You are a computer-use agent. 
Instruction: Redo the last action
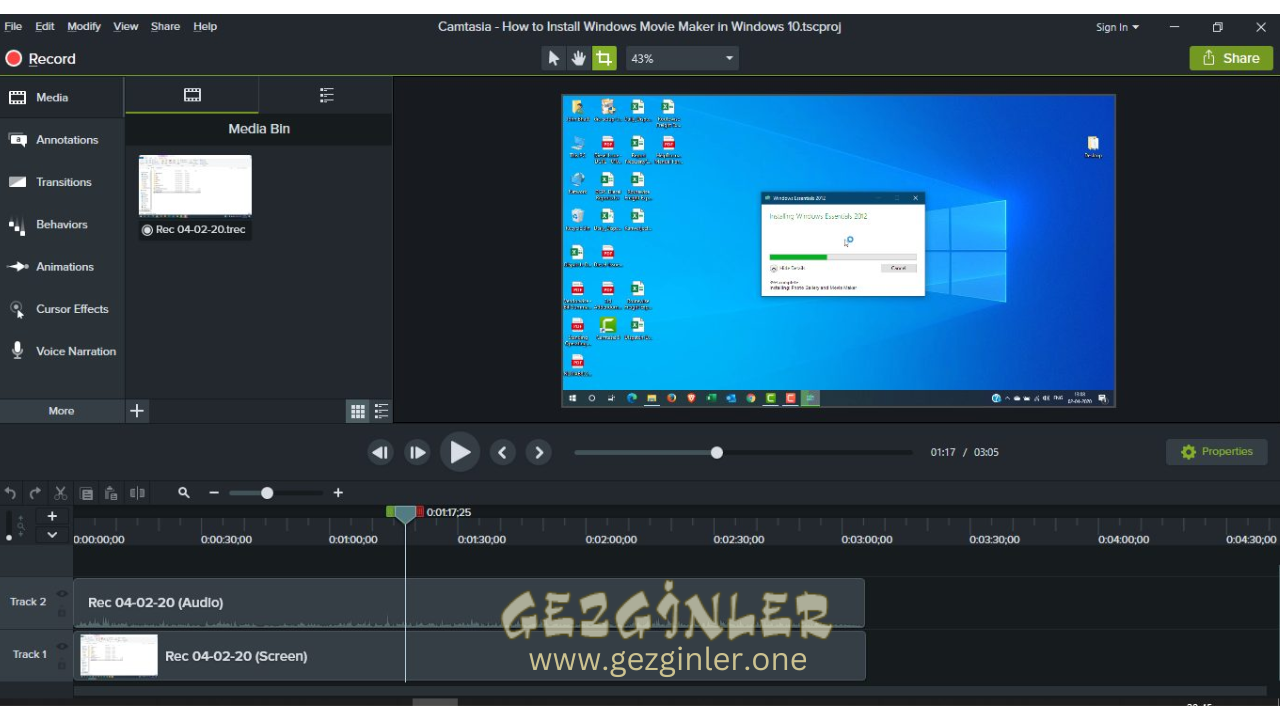coord(35,493)
